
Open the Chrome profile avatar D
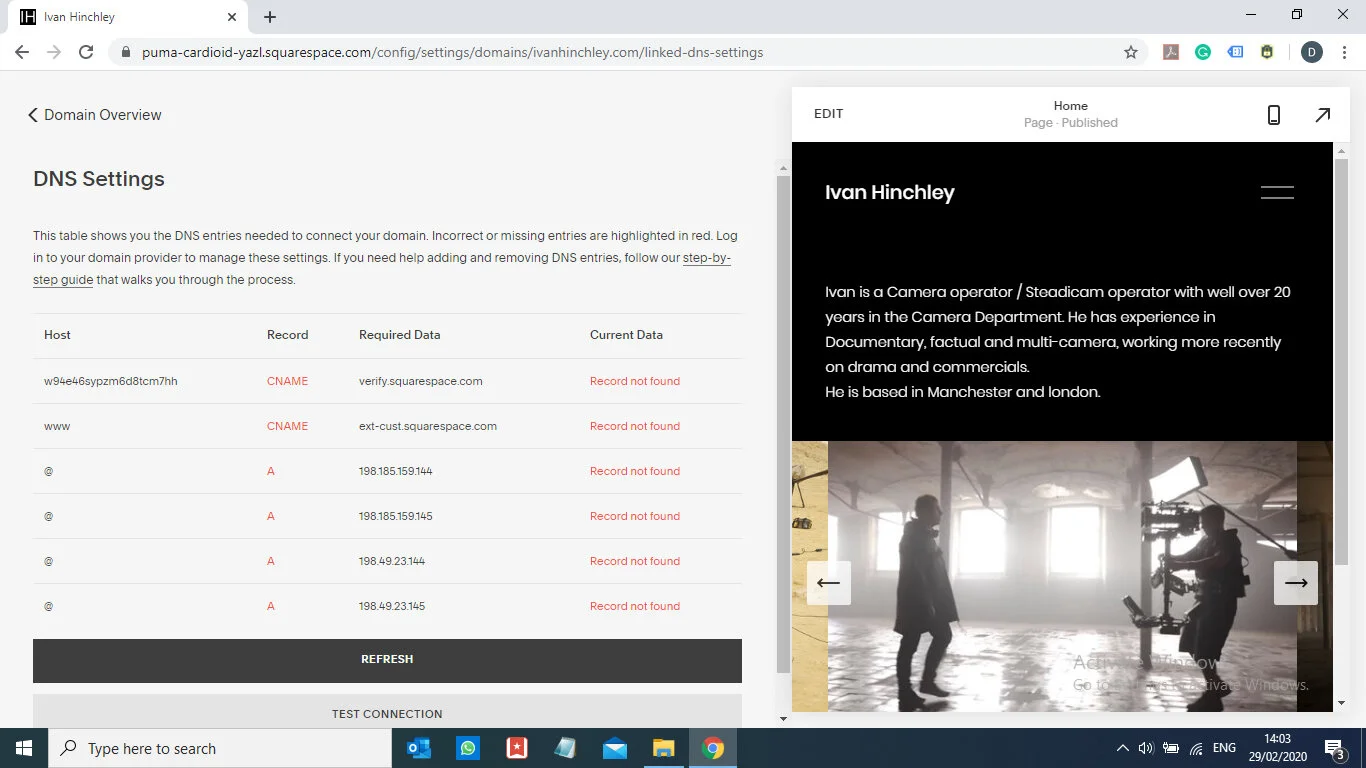[1311, 52]
